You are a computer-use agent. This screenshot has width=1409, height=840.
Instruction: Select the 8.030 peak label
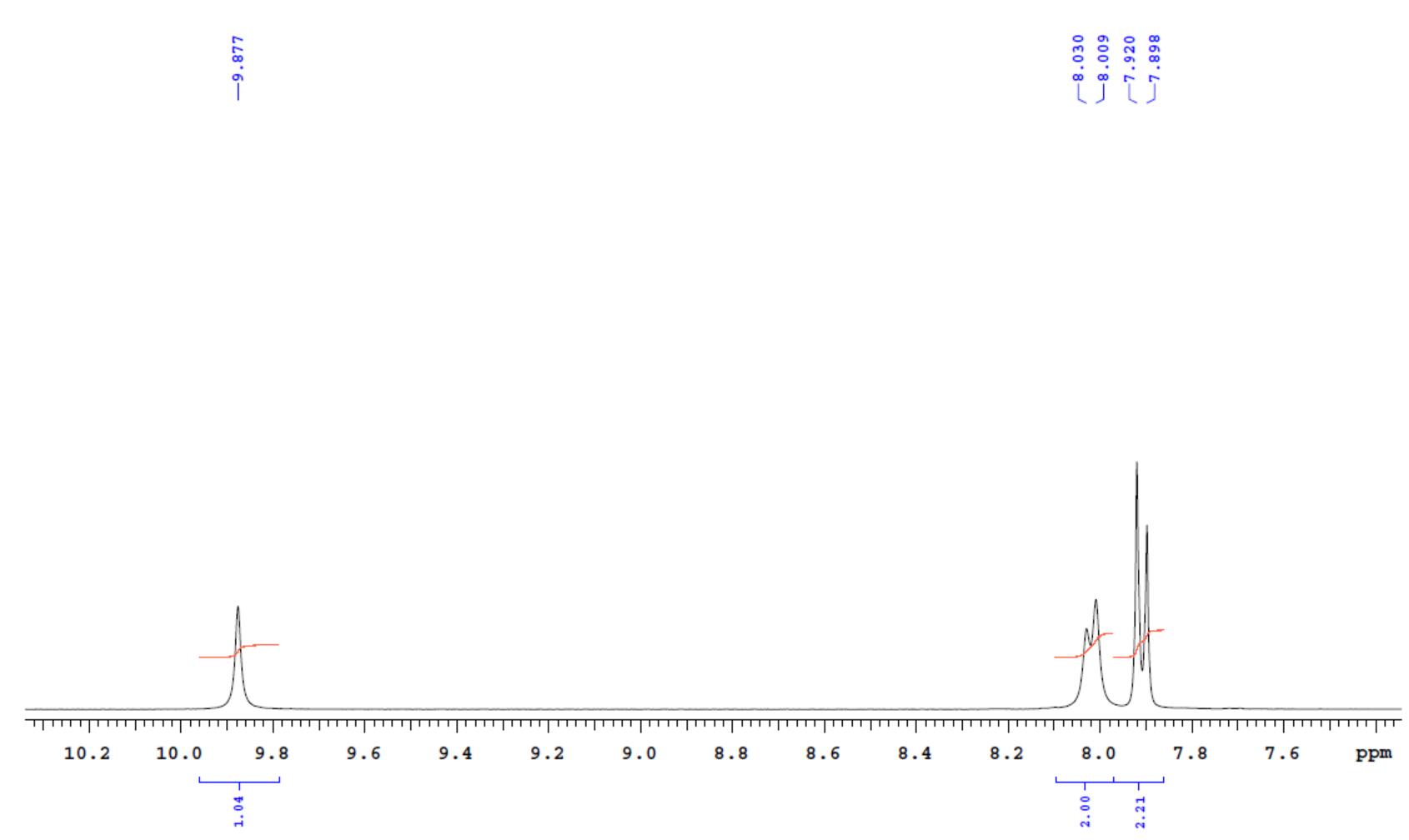point(1079,57)
